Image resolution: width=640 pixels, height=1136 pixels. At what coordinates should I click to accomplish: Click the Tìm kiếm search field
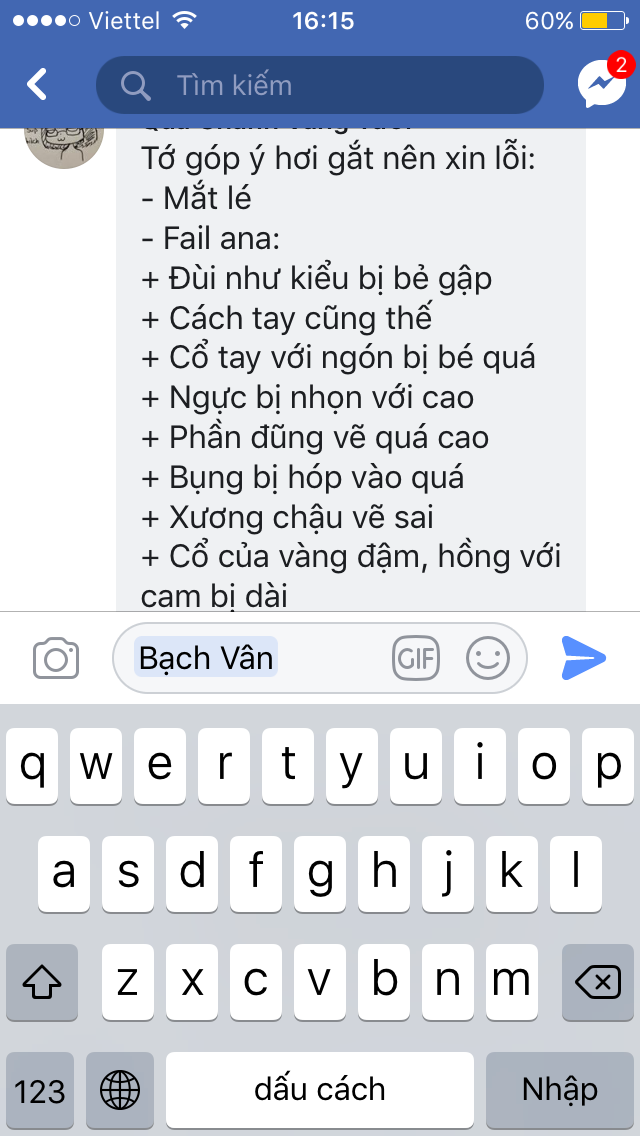[320, 85]
